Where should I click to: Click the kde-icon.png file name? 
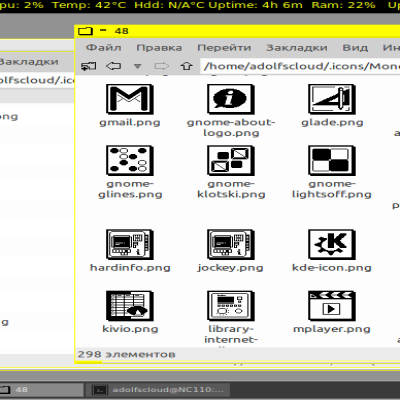[x=332, y=268]
